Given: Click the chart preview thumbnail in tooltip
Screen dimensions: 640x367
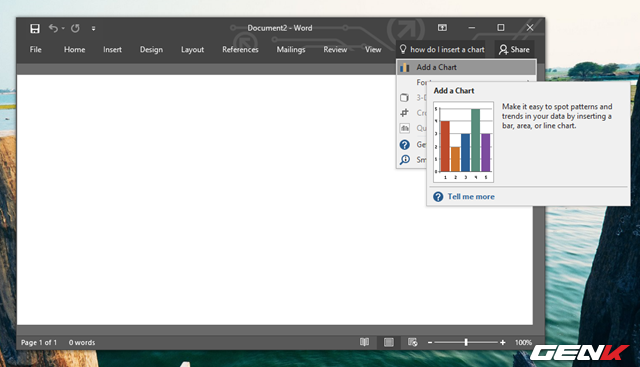Looking at the screenshot, I should (463, 142).
